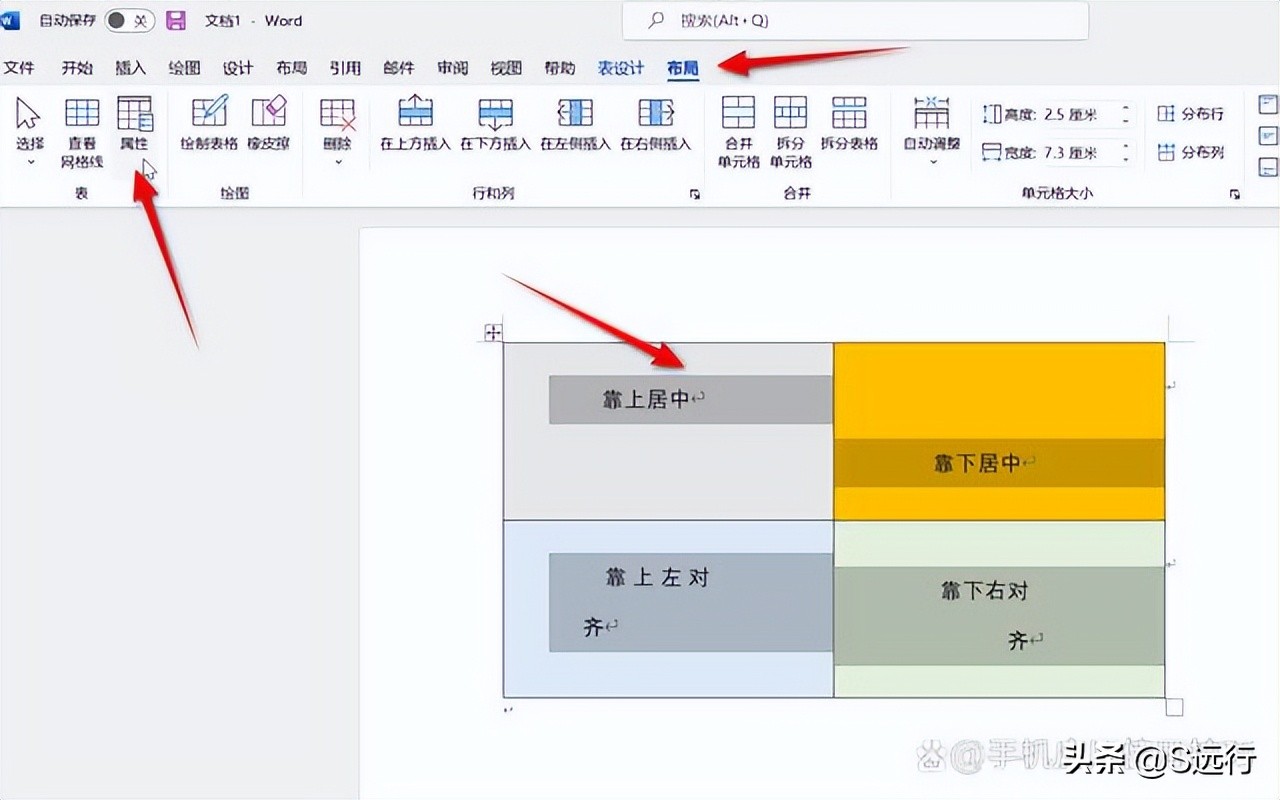Decrease row height with down stepper
The height and width of the screenshot is (800, 1280).
point(1126,120)
